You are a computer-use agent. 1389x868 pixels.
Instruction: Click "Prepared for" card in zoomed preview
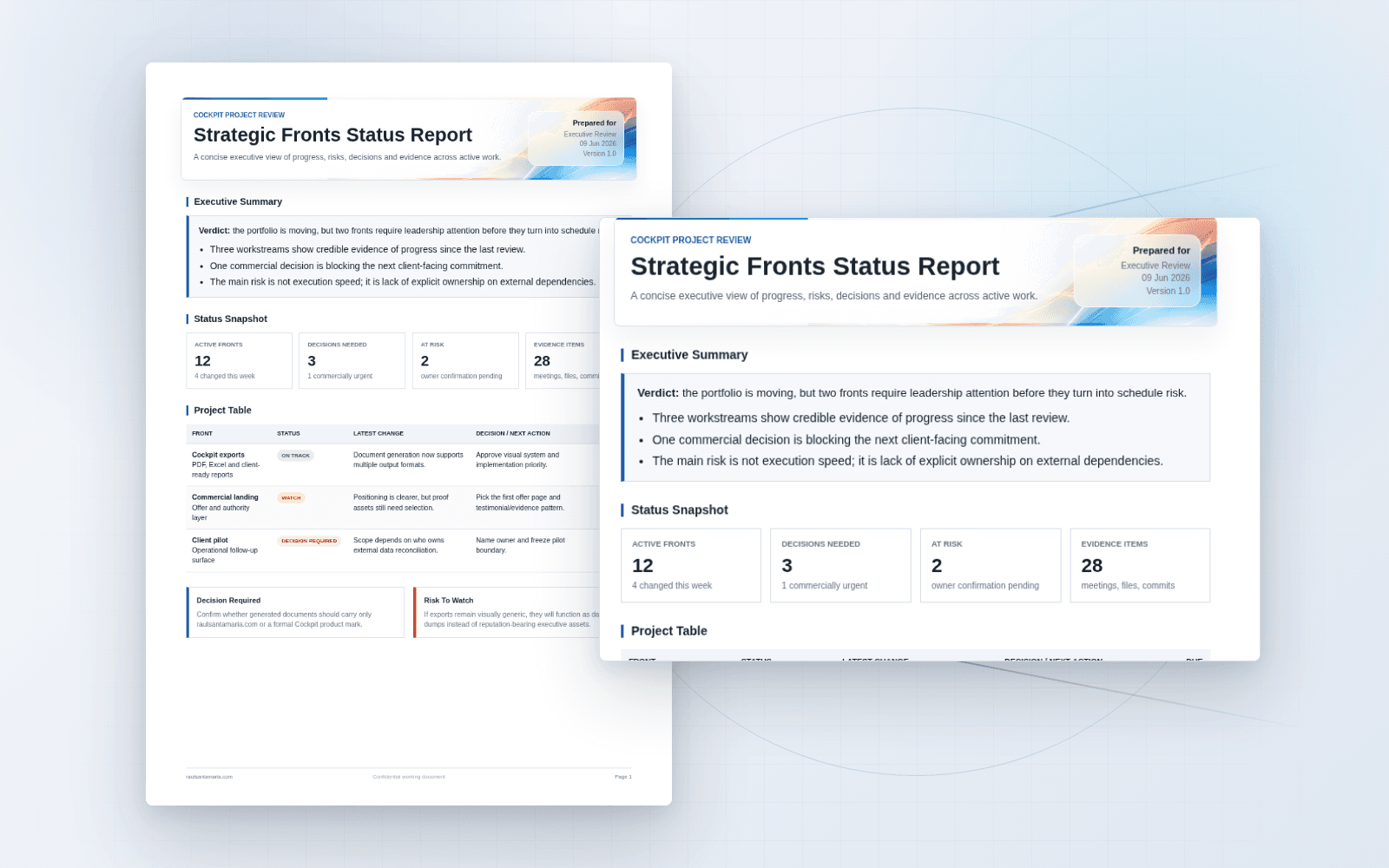point(1137,270)
